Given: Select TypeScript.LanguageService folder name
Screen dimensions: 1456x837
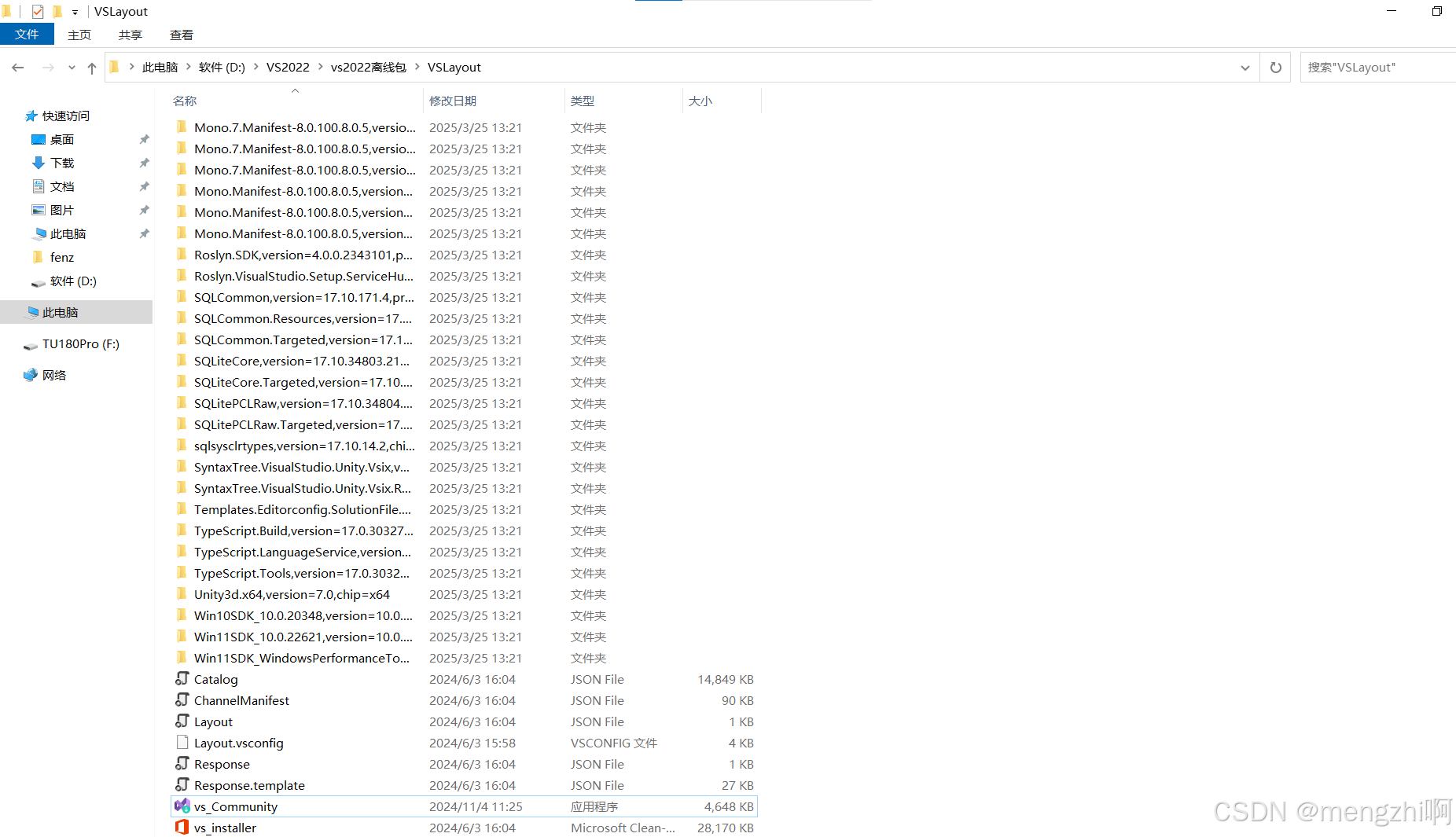Looking at the screenshot, I should click(x=302, y=552).
